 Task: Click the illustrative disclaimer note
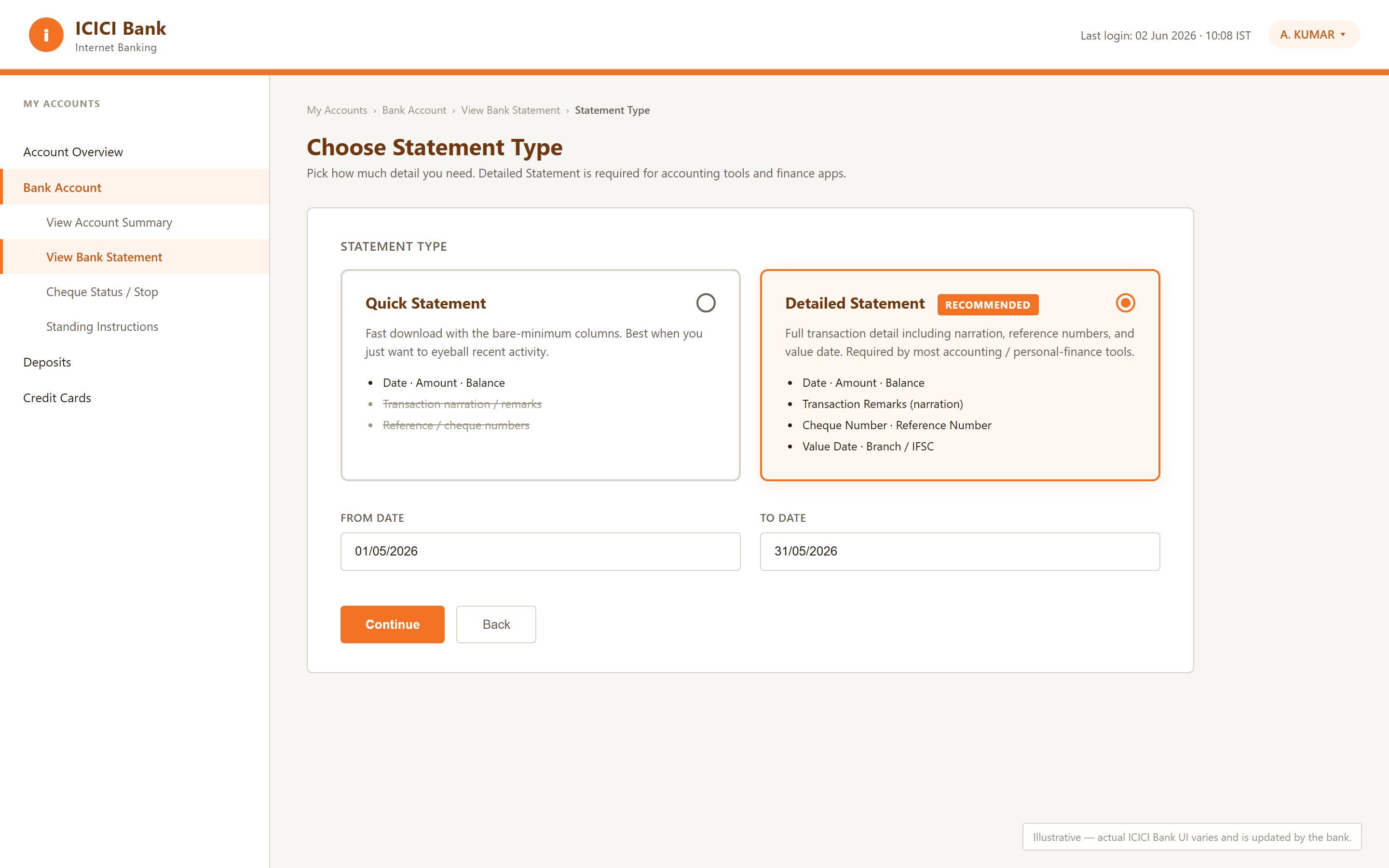coord(1192,837)
